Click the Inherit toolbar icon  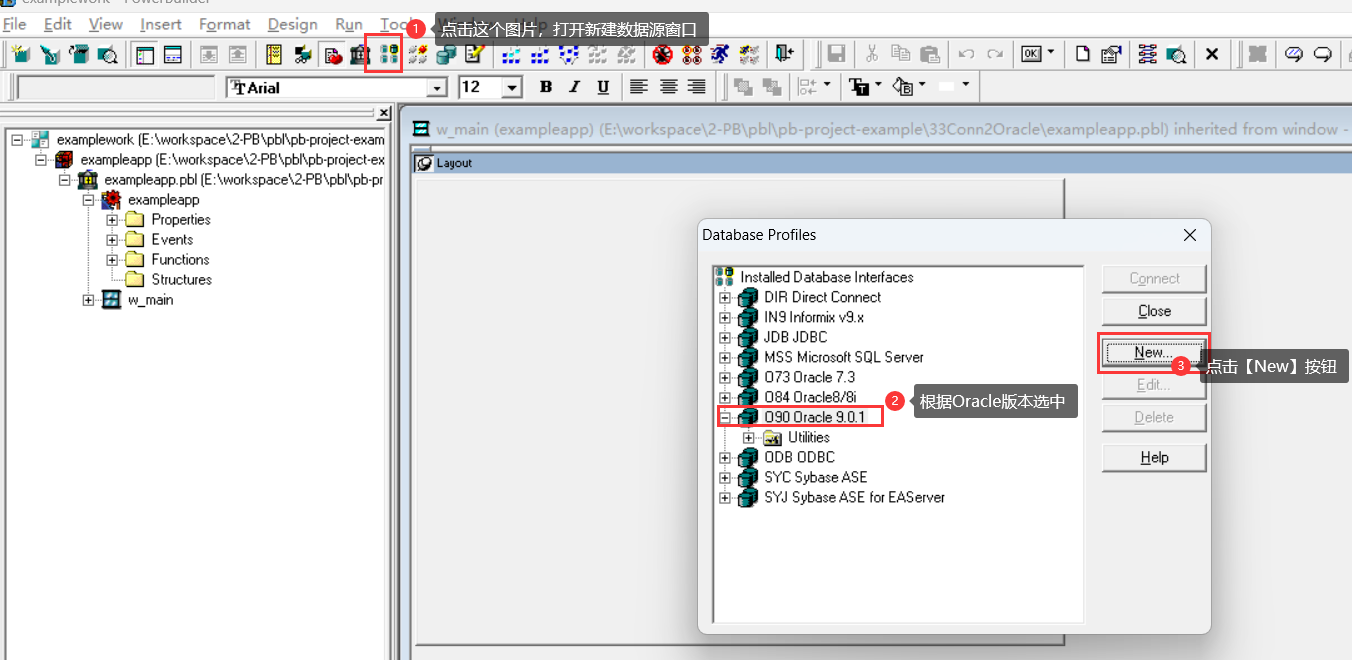coord(49,54)
